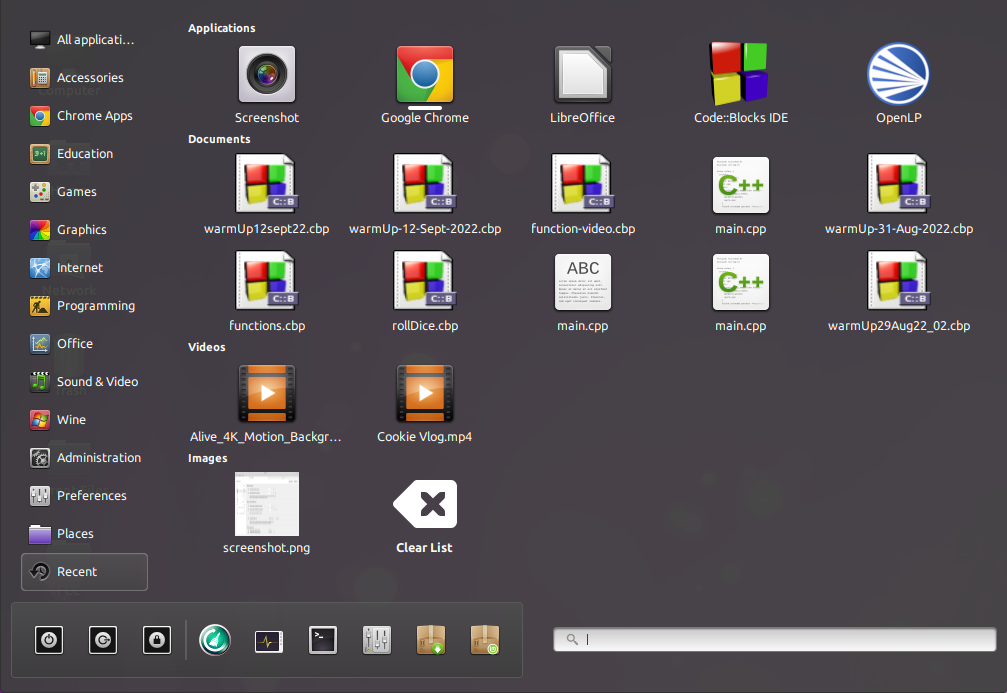Focus the menu search field

(x=775, y=639)
